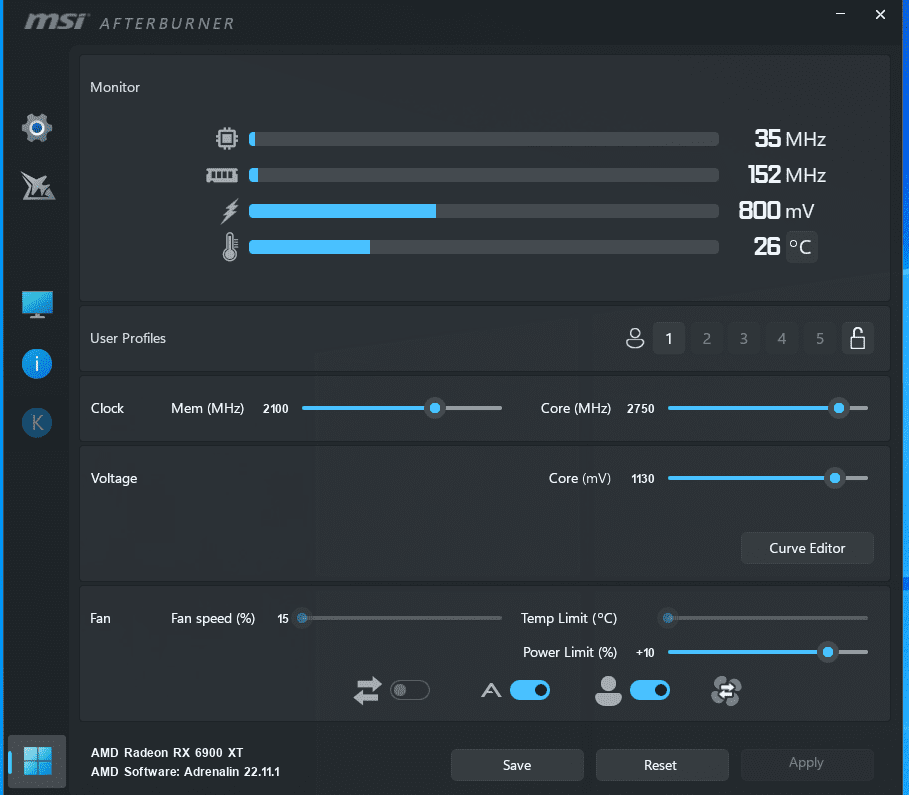The image size is (909, 795).
Task: Click the Windows logo startup icon
Action: coord(38,761)
